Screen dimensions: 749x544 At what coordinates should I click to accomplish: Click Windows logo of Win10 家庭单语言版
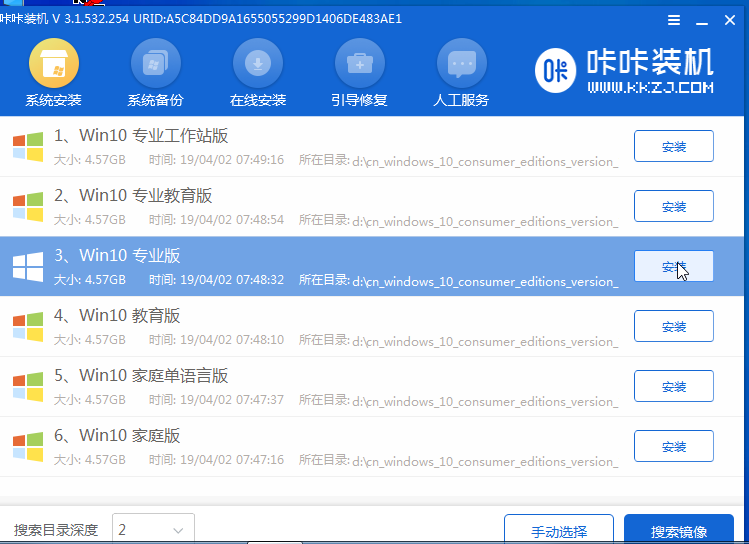[28, 387]
